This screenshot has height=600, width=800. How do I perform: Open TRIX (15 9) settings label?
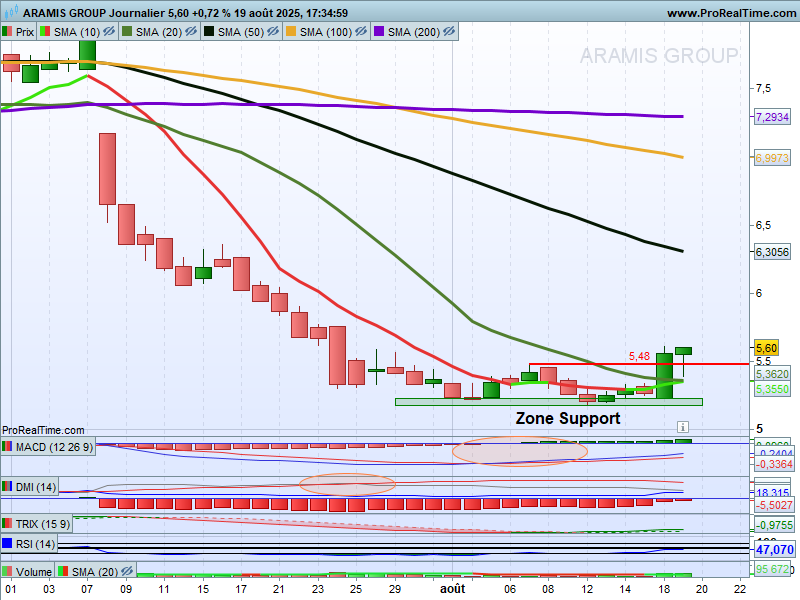coord(43,524)
